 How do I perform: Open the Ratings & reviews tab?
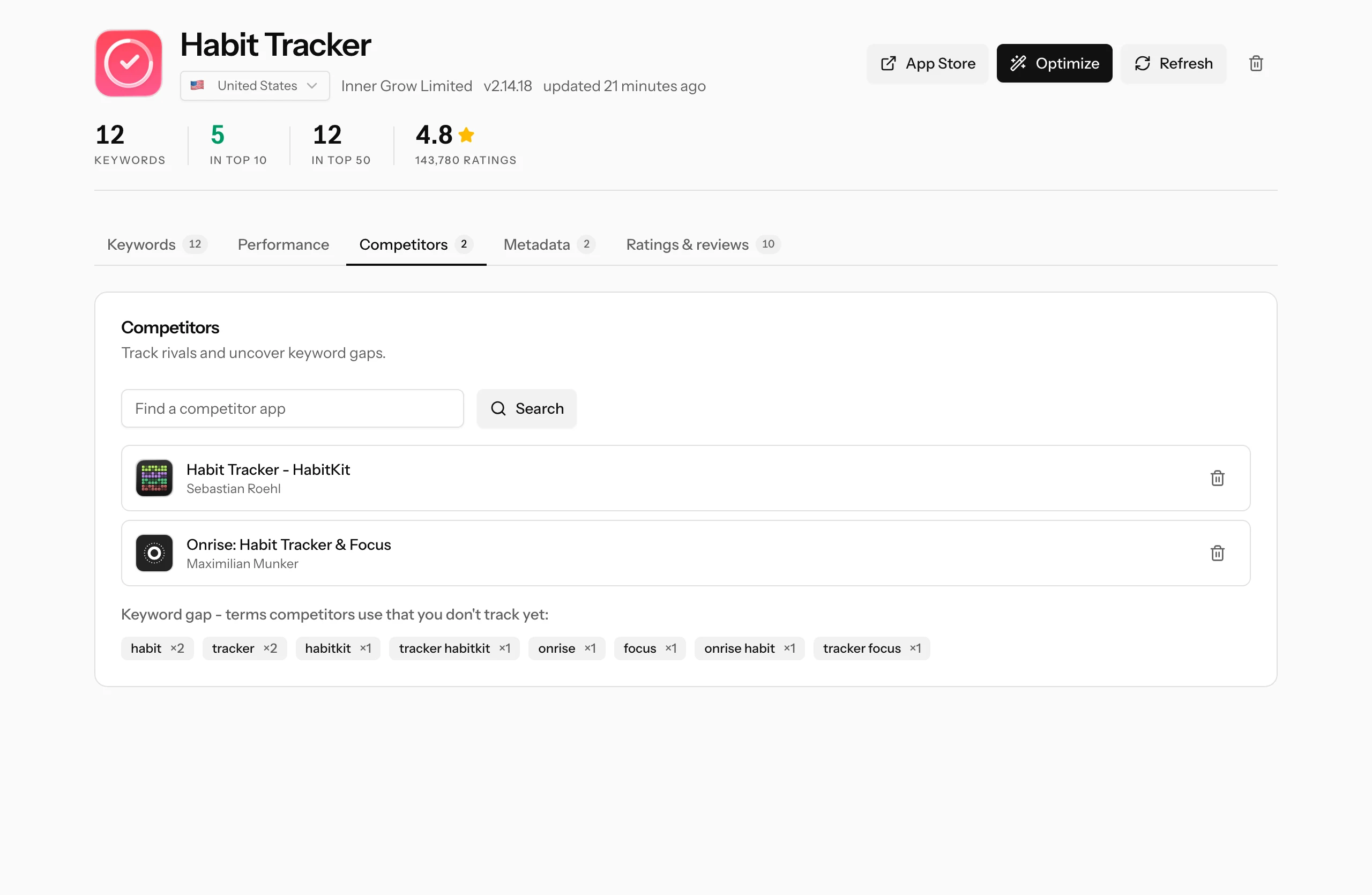[x=703, y=244]
